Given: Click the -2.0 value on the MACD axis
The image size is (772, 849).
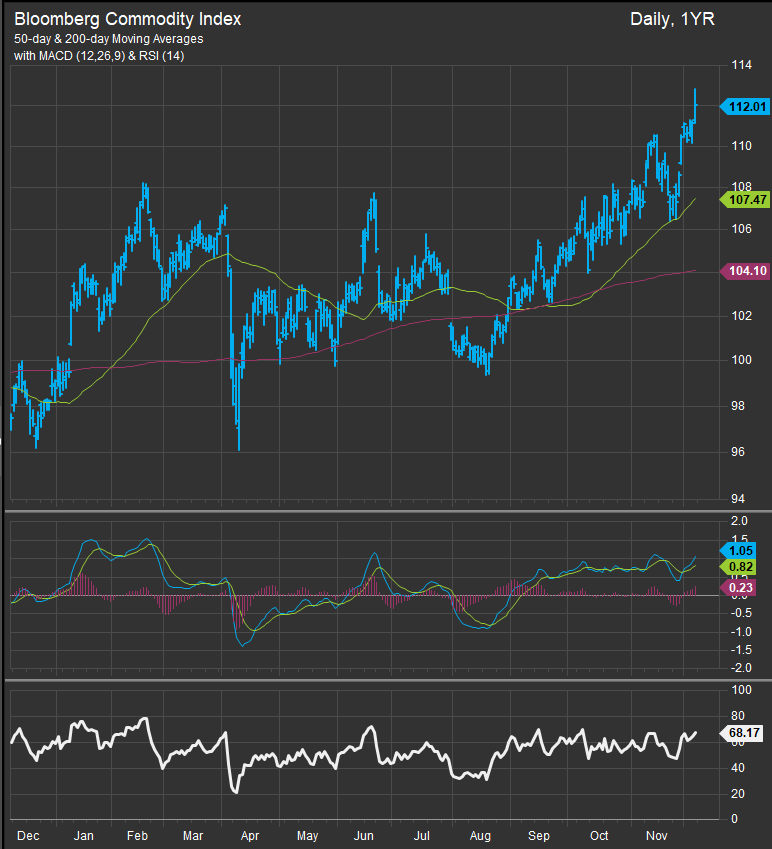Looking at the screenshot, I should click(x=739, y=668).
